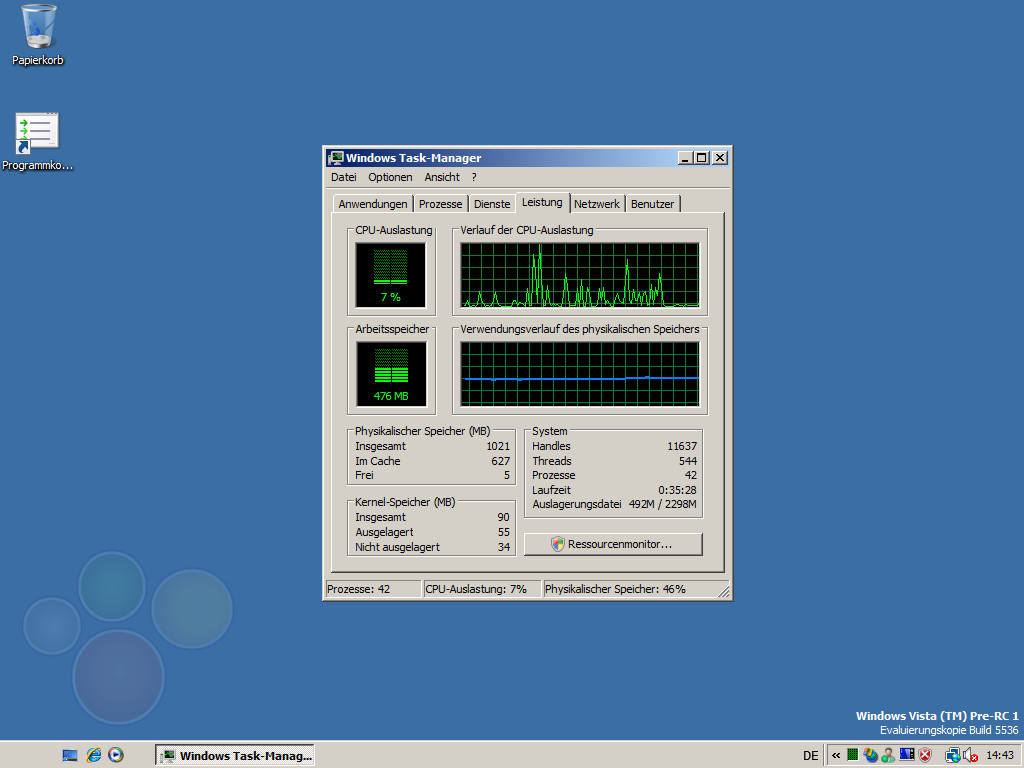Click the Arbeitsspeicher 476 MB gauge
The height and width of the screenshot is (768, 1024).
click(391, 374)
